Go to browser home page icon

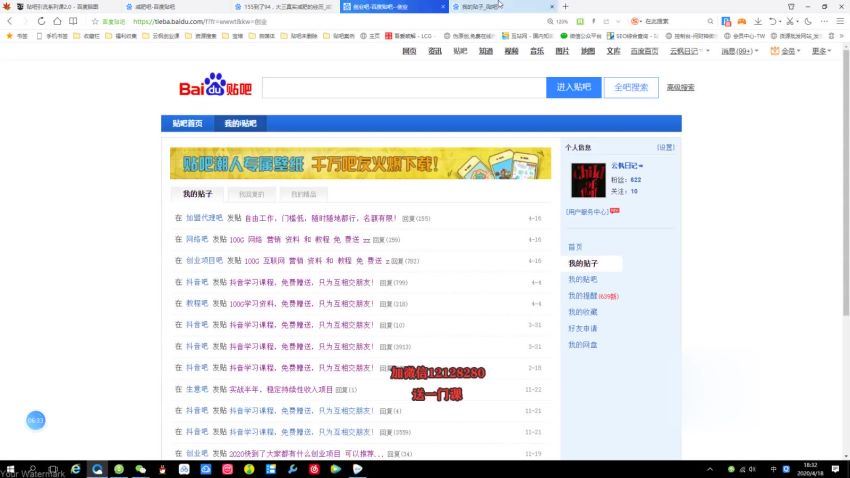coord(57,21)
